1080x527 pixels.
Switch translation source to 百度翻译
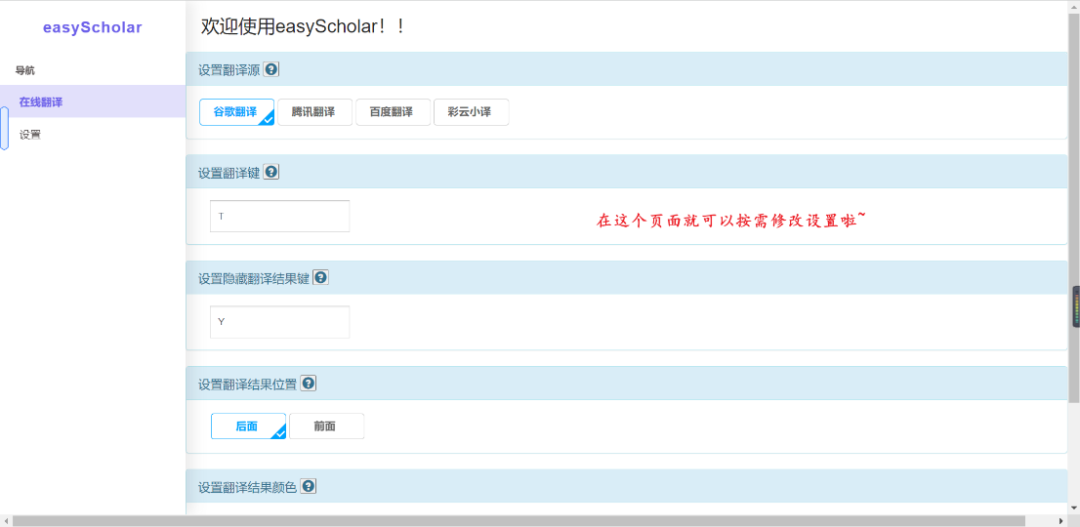(393, 112)
